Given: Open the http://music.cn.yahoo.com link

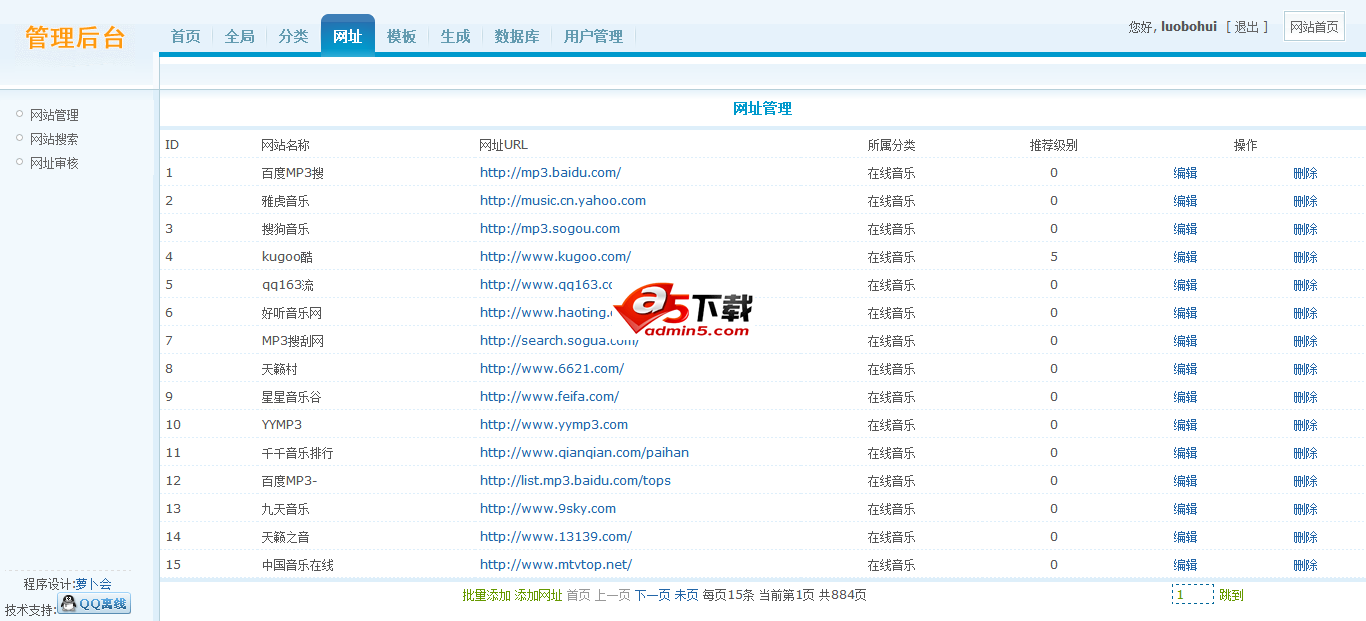Looking at the screenshot, I should pos(563,201).
